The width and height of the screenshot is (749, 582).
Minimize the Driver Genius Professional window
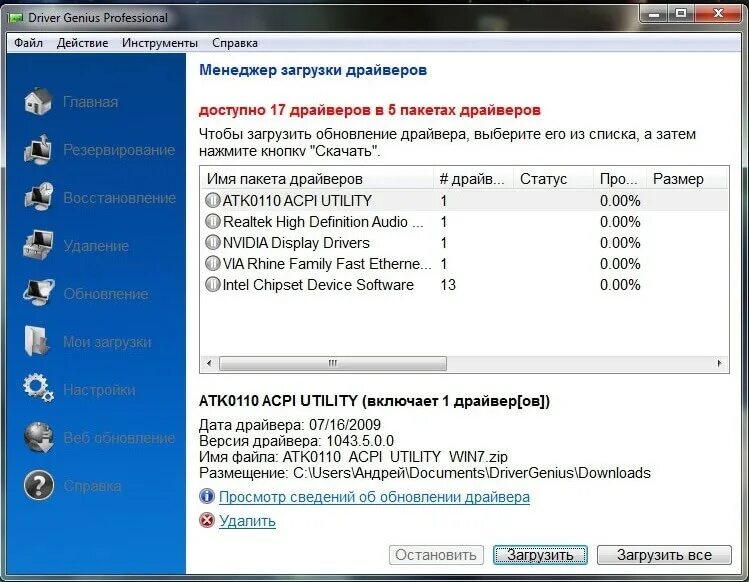654,14
